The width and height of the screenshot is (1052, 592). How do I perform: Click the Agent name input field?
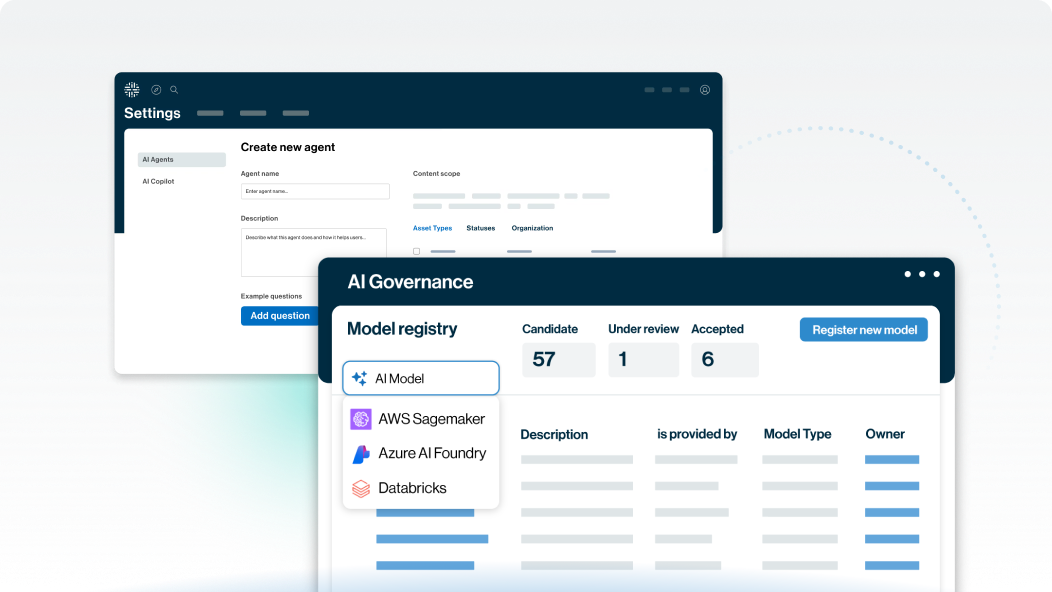click(315, 191)
